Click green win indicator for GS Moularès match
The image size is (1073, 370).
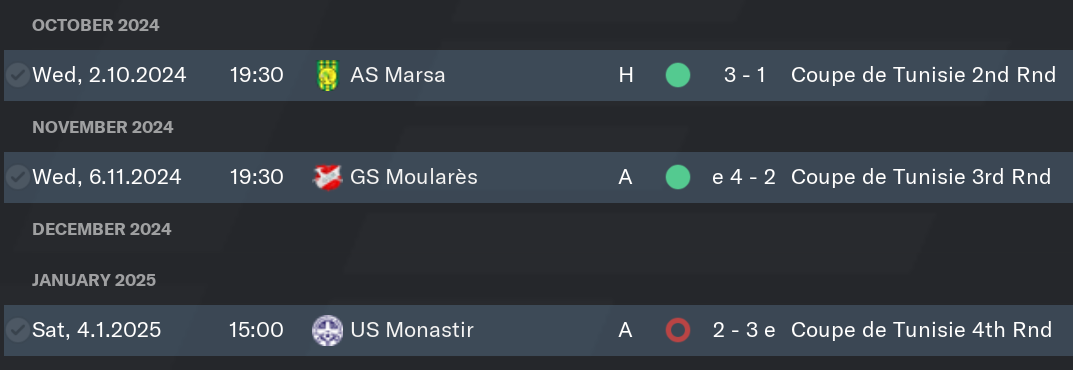(x=677, y=178)
